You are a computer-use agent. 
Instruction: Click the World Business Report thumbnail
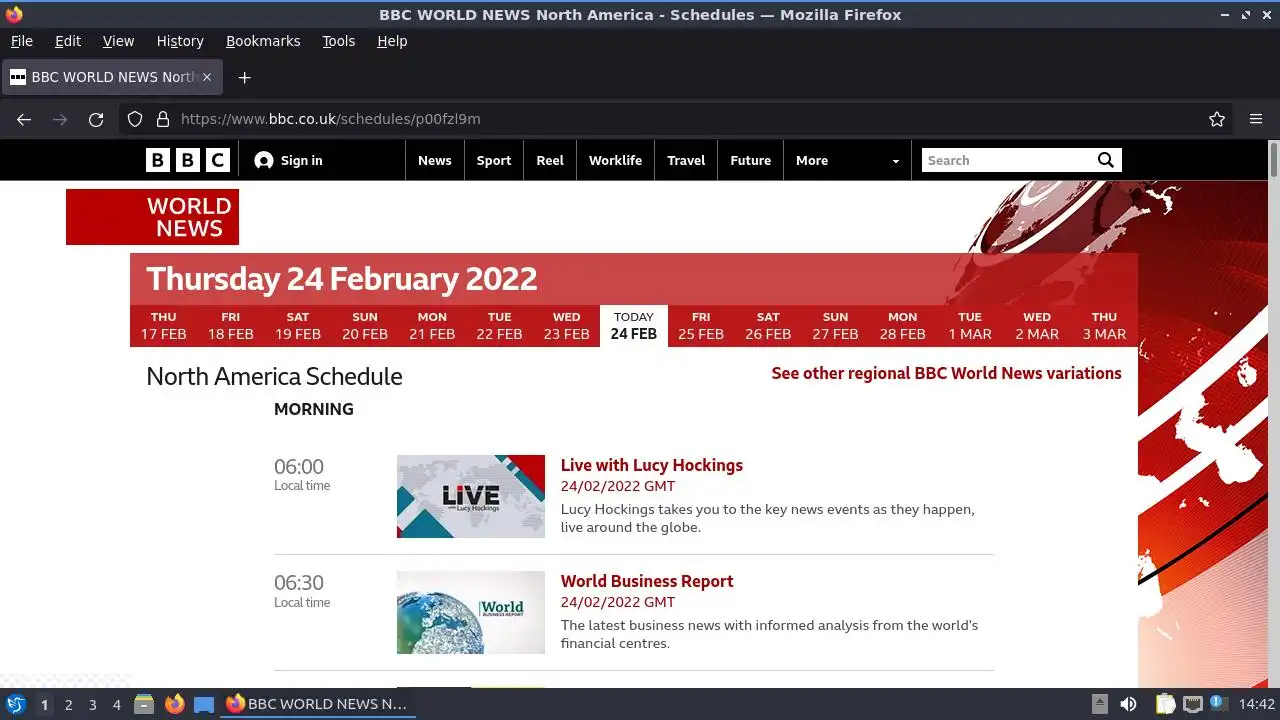pyautogui.click(x=471, y=612)
